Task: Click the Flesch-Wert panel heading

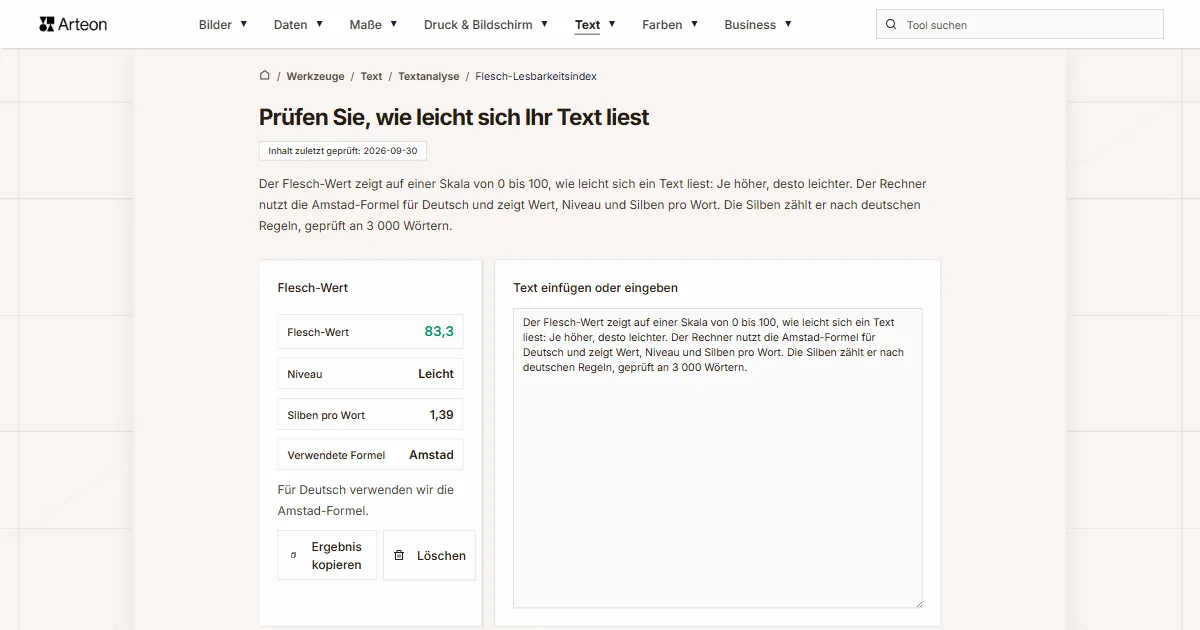Action: point(313,288)
